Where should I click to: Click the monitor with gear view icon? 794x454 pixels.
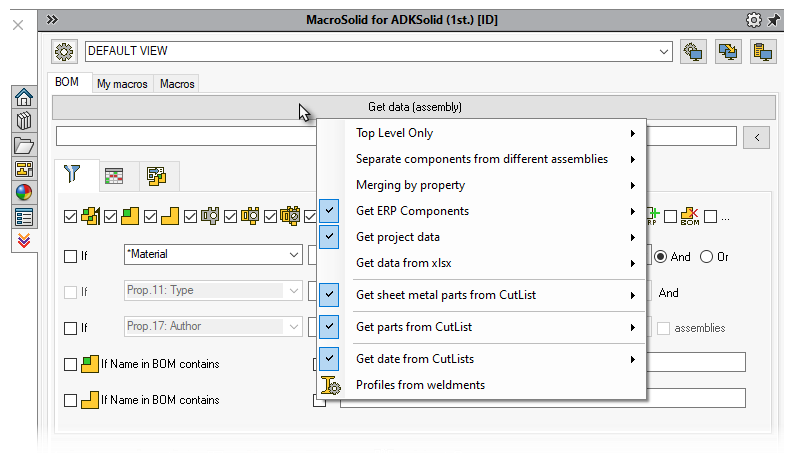693,52
